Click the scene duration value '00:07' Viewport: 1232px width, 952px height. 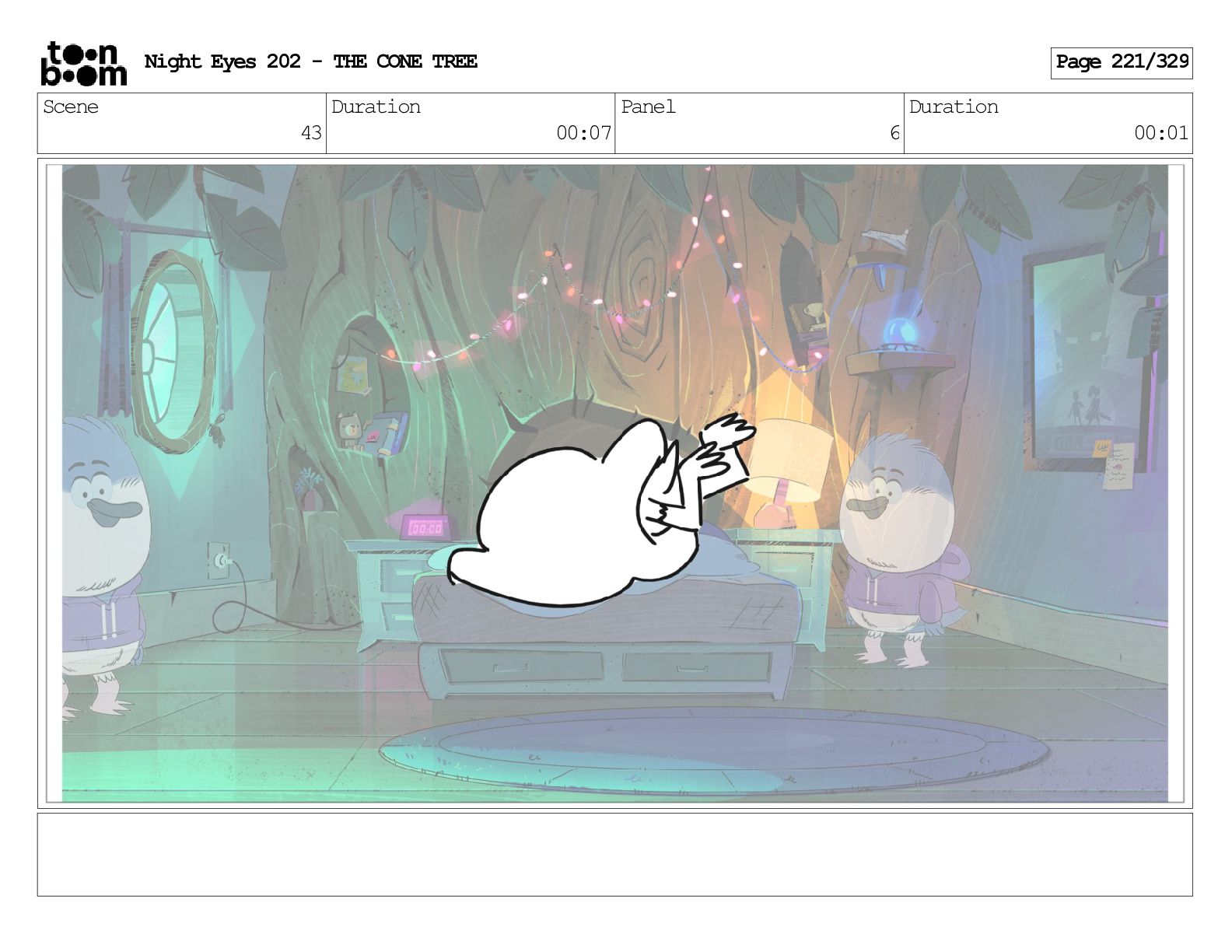tap(583, 133)
